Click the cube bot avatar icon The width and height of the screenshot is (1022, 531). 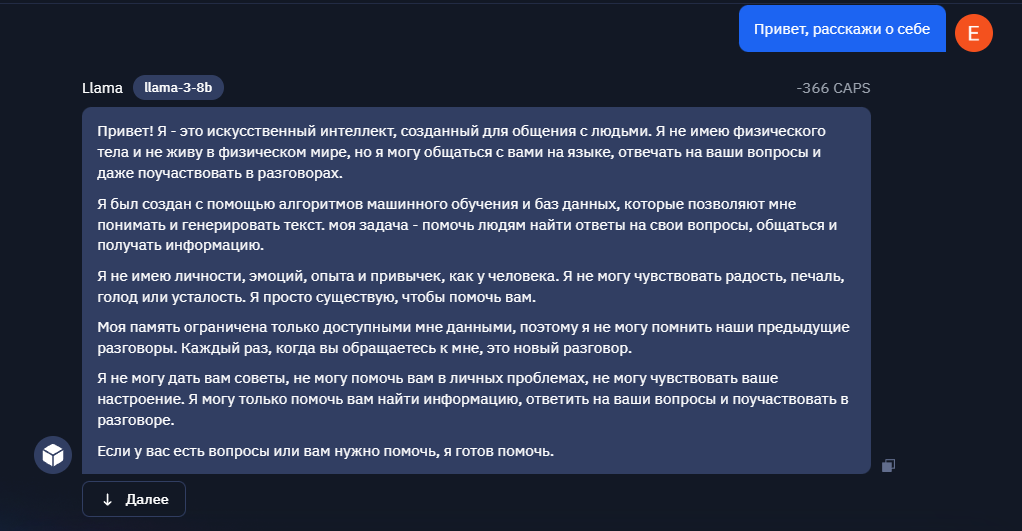coord(53,455)
